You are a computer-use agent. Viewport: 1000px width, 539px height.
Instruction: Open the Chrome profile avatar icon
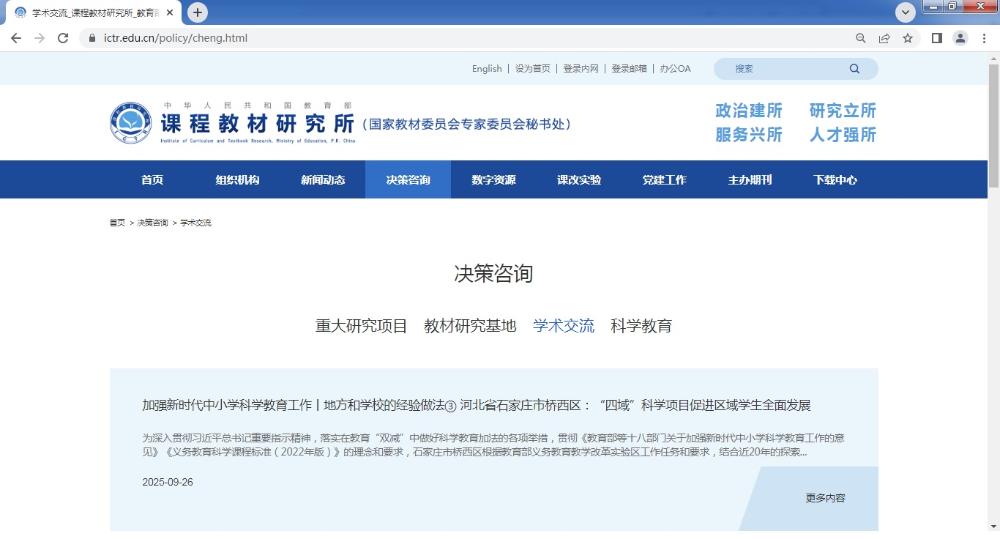(x=960, y=38)
